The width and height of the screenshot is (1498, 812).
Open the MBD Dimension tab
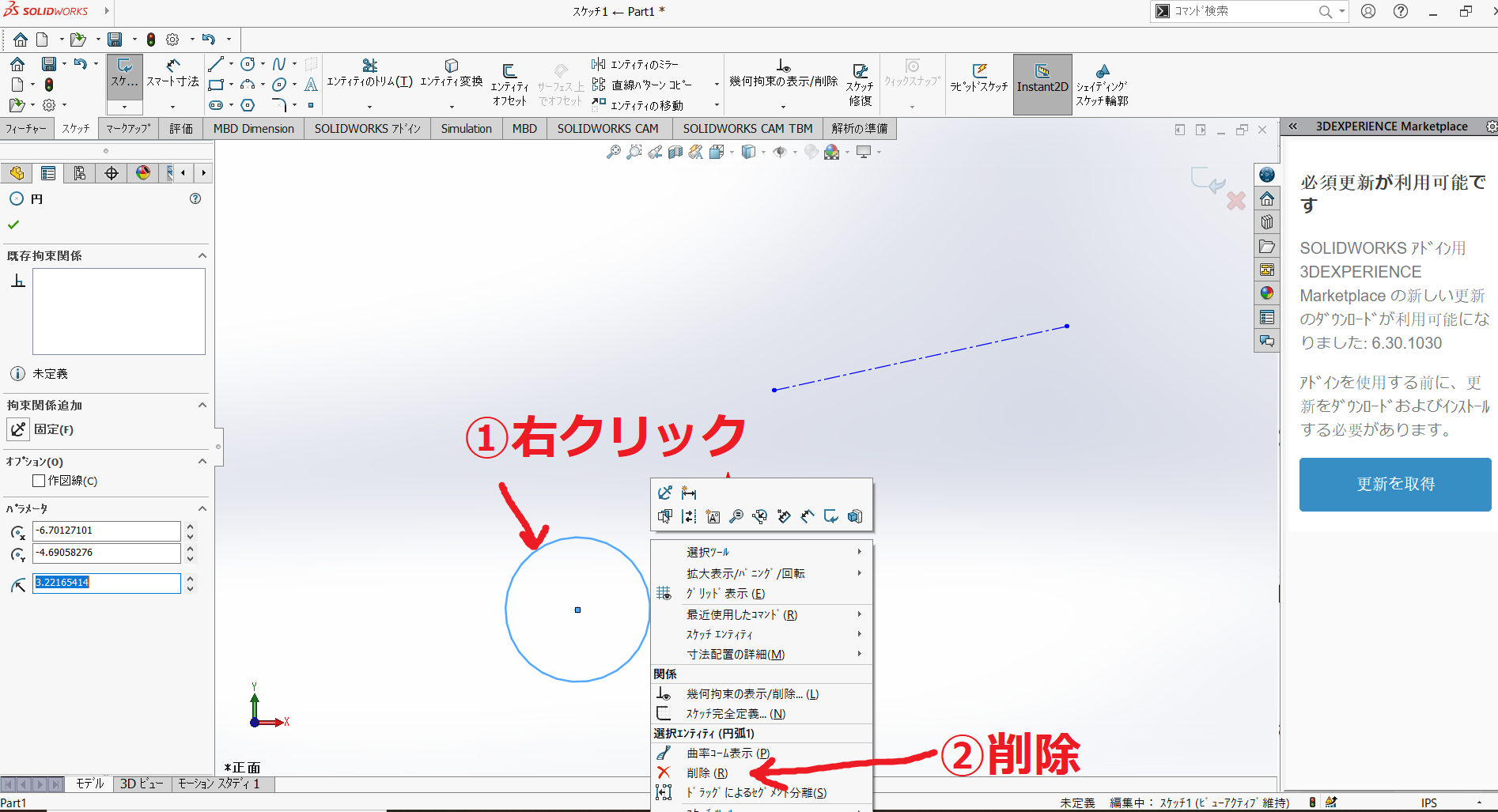(254, 128)
